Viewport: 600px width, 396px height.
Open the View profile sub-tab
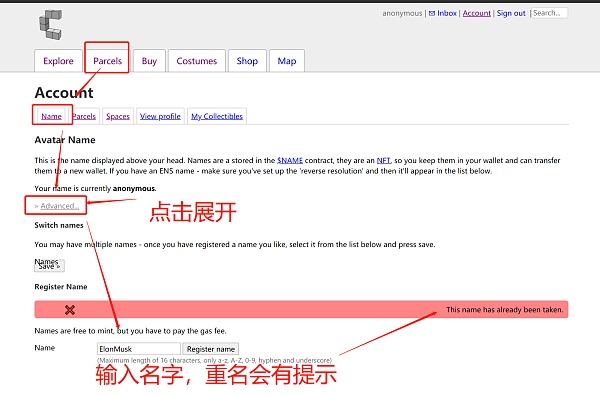pyautogui.click(x=160, y=116)
